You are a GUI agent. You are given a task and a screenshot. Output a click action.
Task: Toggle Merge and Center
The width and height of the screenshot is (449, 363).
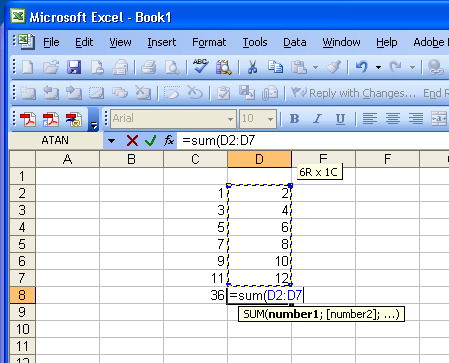point(439,119)
